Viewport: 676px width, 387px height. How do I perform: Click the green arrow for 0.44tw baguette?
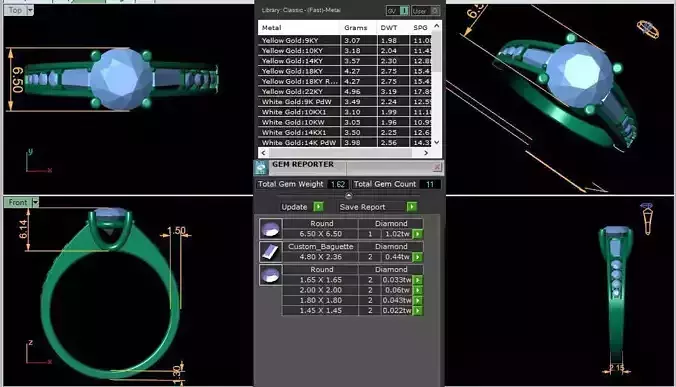(x=417, y=257)
